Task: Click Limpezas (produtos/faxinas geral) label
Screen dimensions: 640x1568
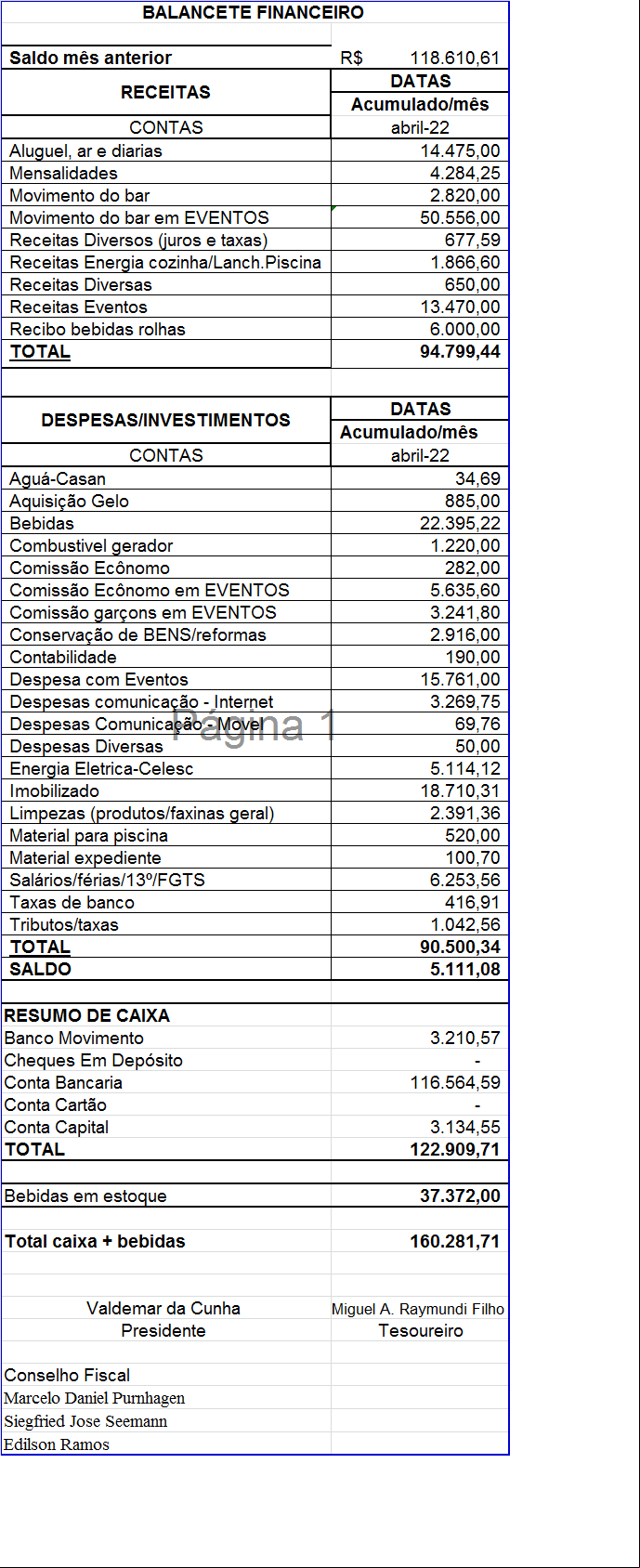Action: click(142, 813)
